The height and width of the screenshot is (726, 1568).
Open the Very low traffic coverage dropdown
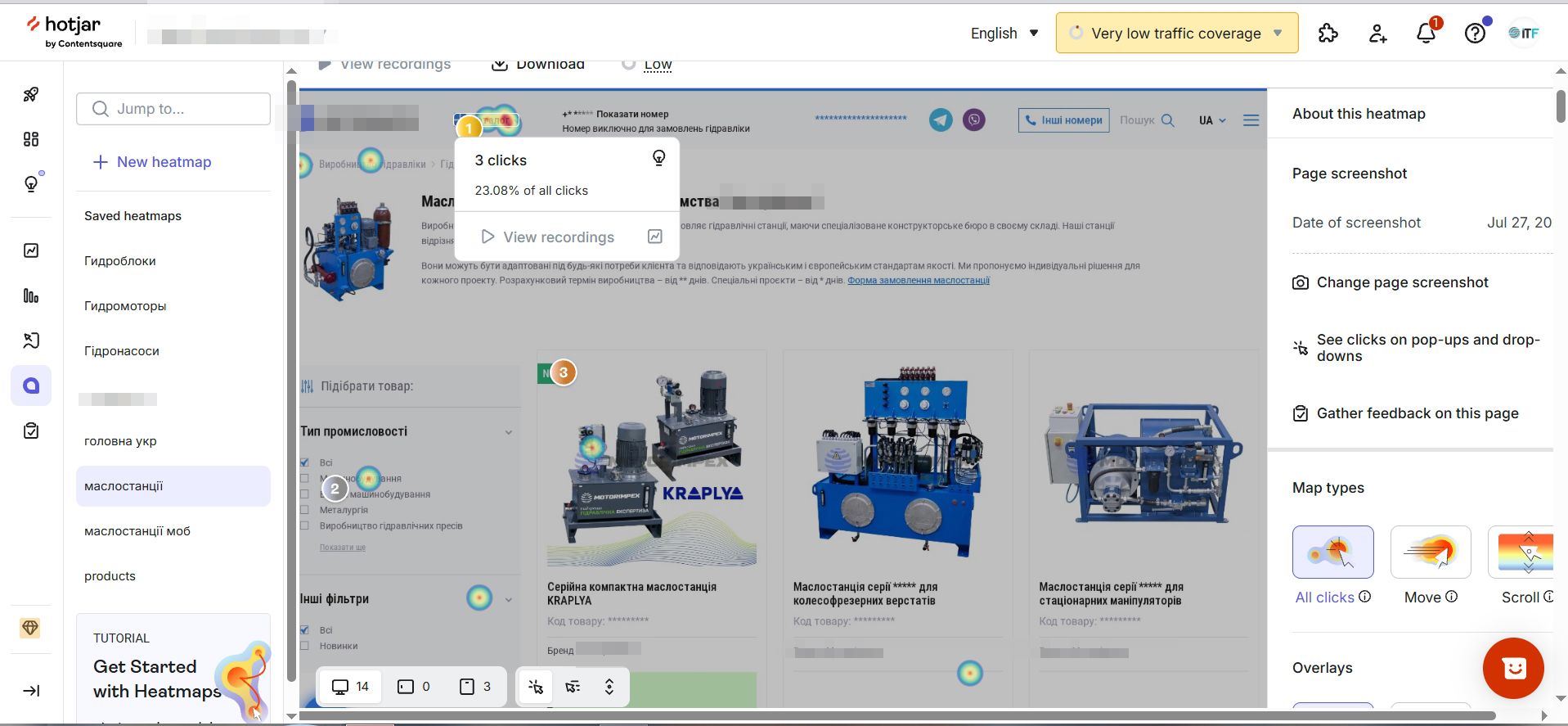(1177, 33)
